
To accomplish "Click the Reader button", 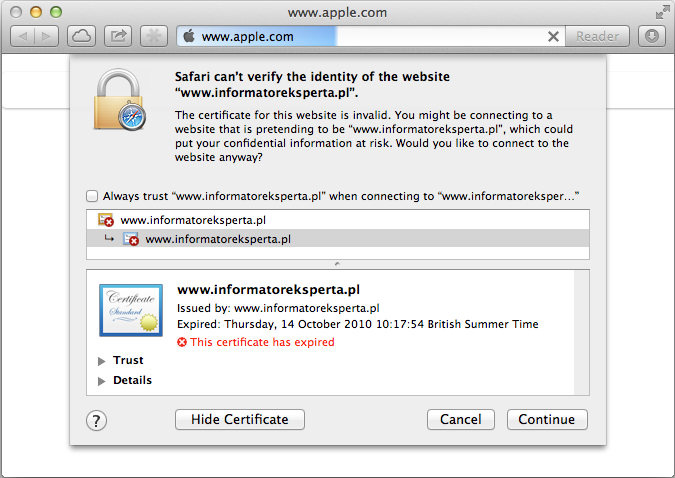I will [x=597, y=37].
